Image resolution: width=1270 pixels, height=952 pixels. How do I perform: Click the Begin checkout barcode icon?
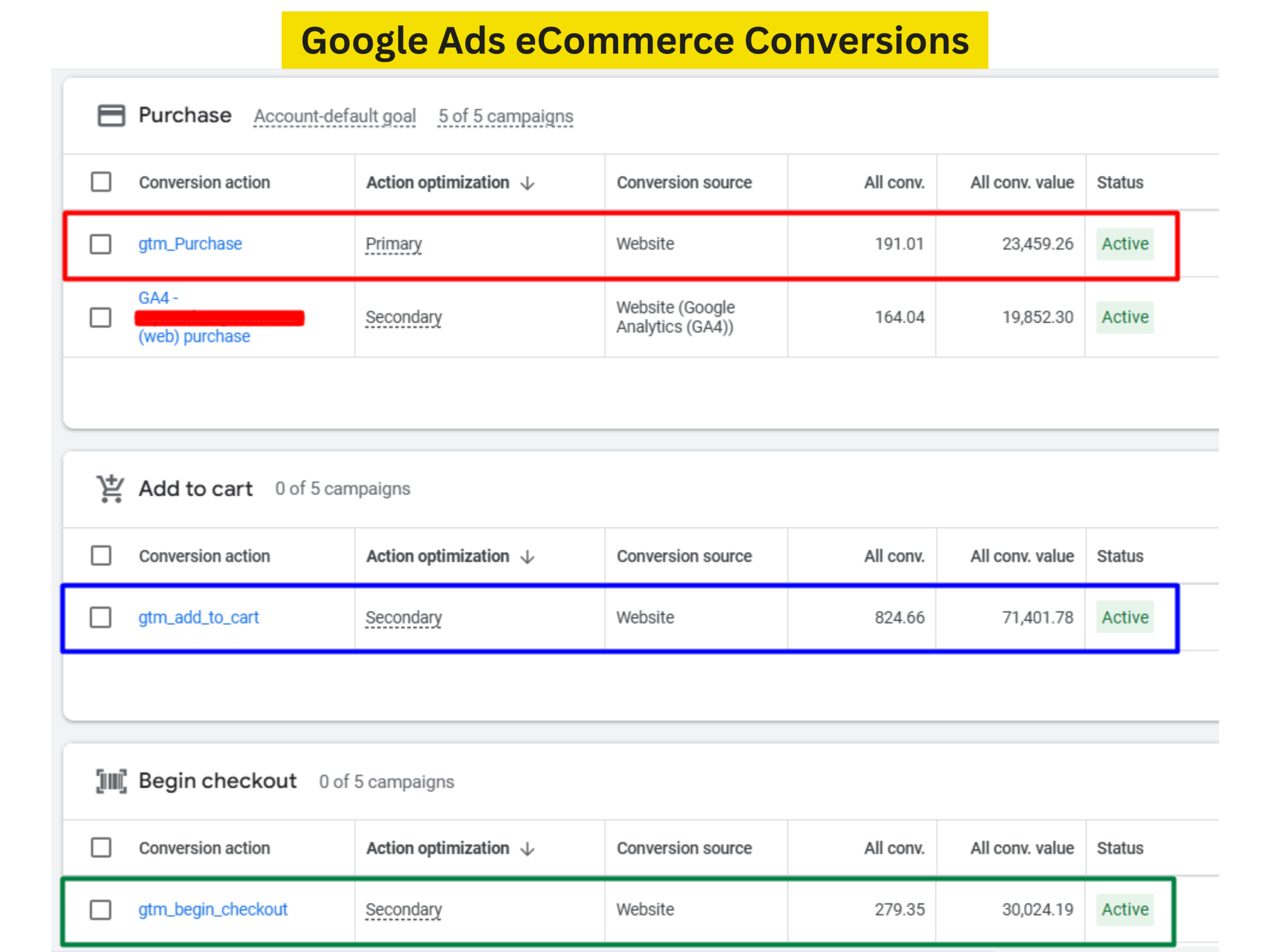point(111,781)
